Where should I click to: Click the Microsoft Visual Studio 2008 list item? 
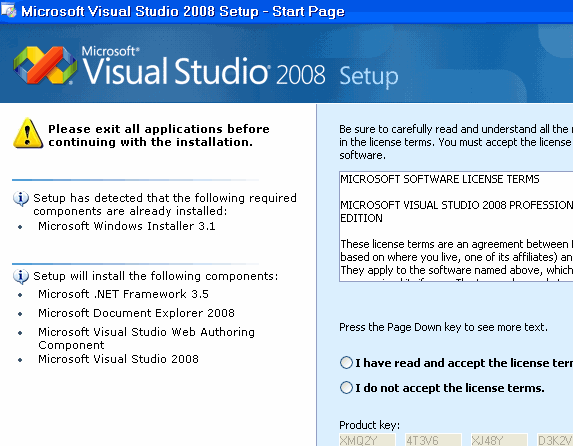pyautogui.click(x=118, y=359)
